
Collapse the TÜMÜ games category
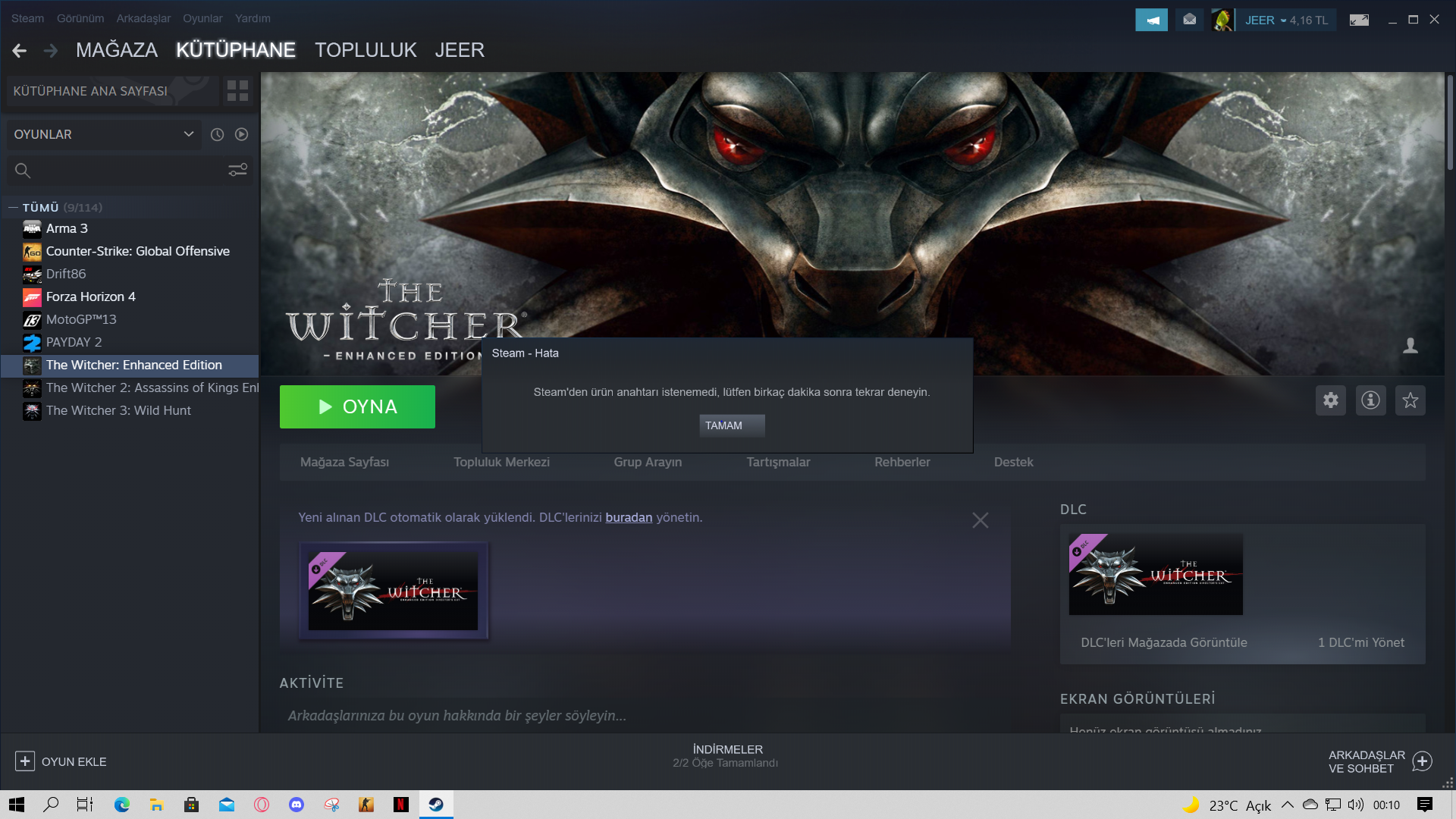(13, 207)
